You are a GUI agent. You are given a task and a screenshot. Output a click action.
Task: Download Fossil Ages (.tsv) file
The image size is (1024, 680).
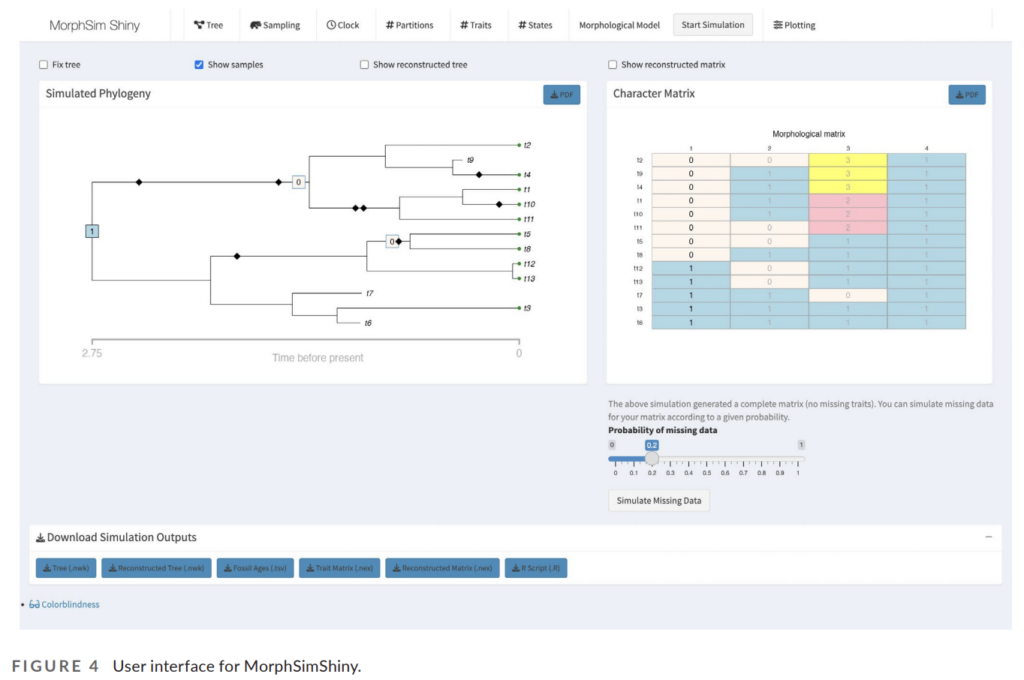pos(255,568)
